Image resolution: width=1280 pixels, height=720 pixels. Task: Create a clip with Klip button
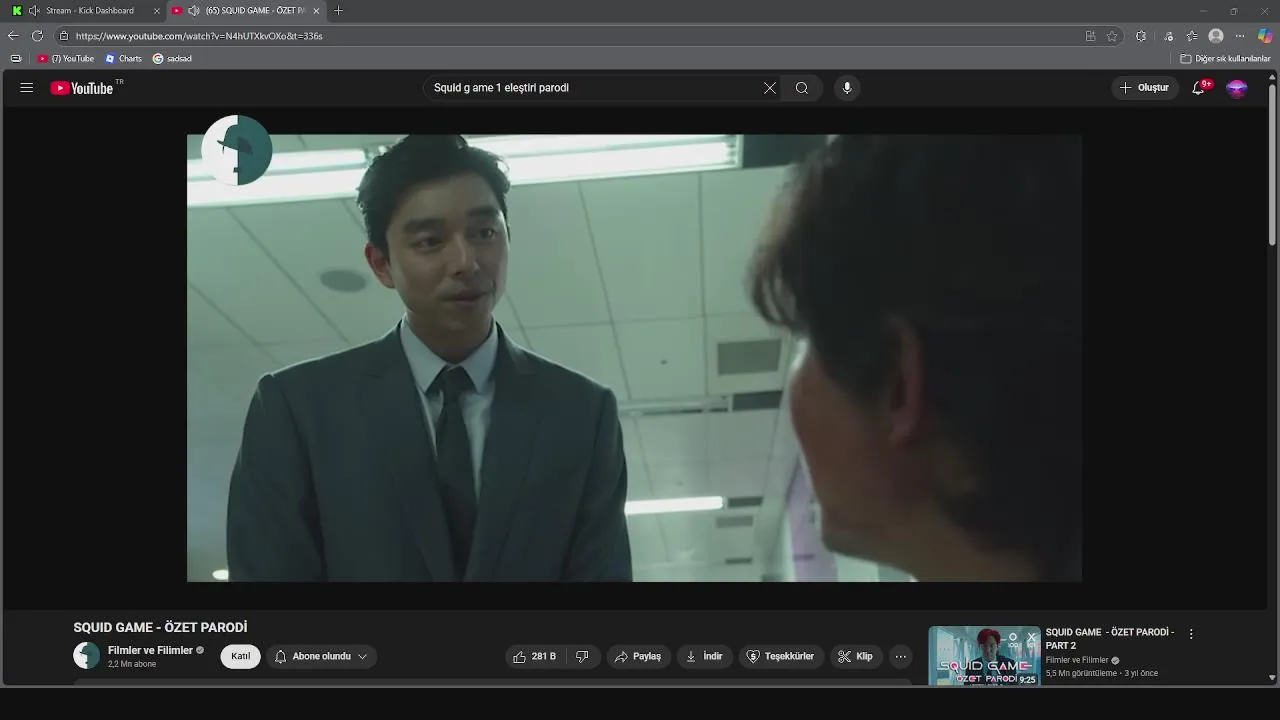(856, 657)
